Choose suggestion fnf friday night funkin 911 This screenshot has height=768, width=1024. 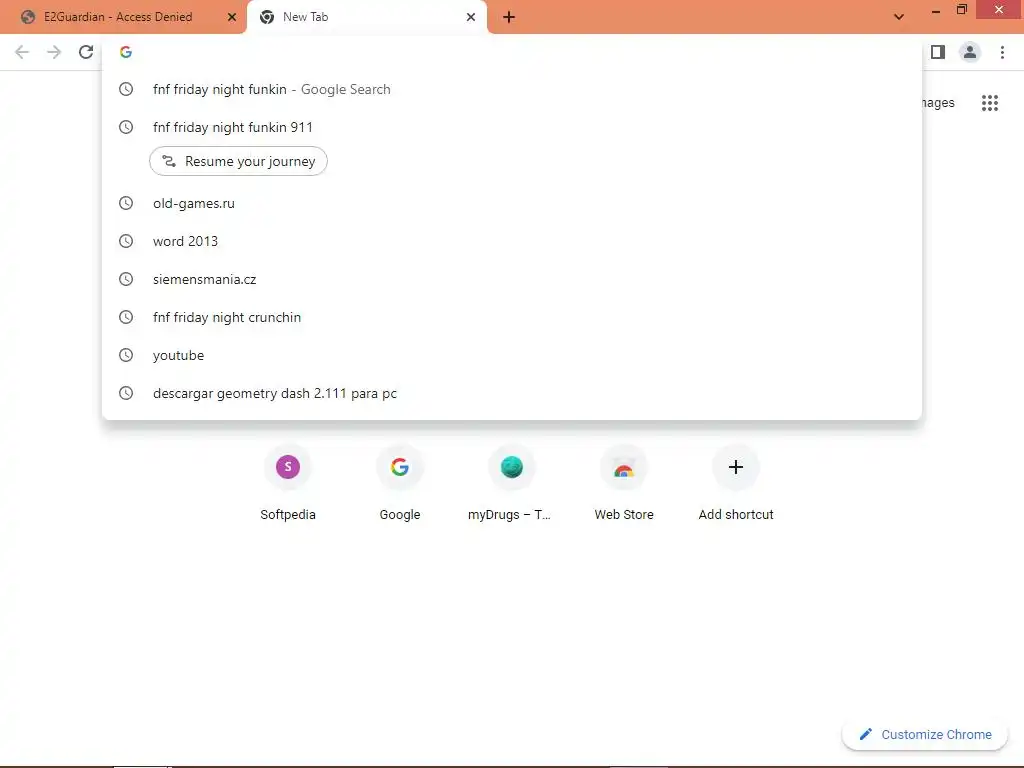coord(512,127)
